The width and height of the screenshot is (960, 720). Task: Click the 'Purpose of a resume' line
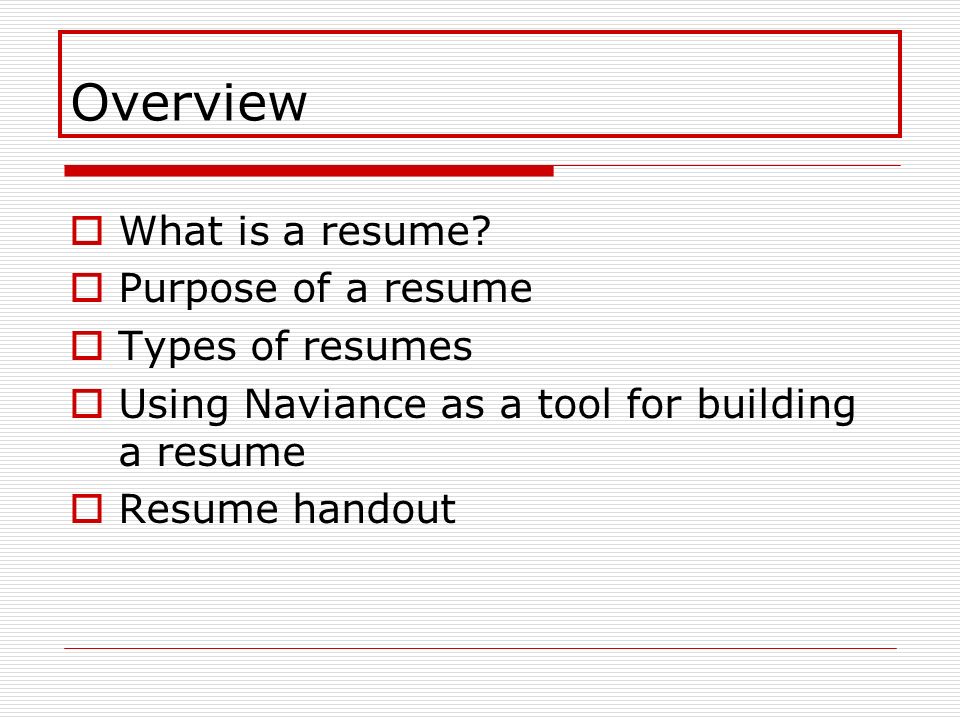click(x=326, y=289)
